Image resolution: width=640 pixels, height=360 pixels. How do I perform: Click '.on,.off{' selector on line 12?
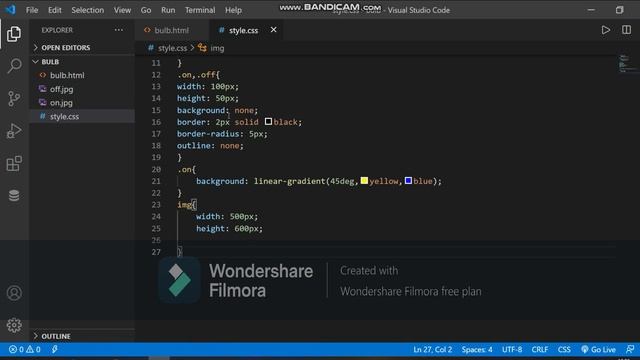point(198,75)
